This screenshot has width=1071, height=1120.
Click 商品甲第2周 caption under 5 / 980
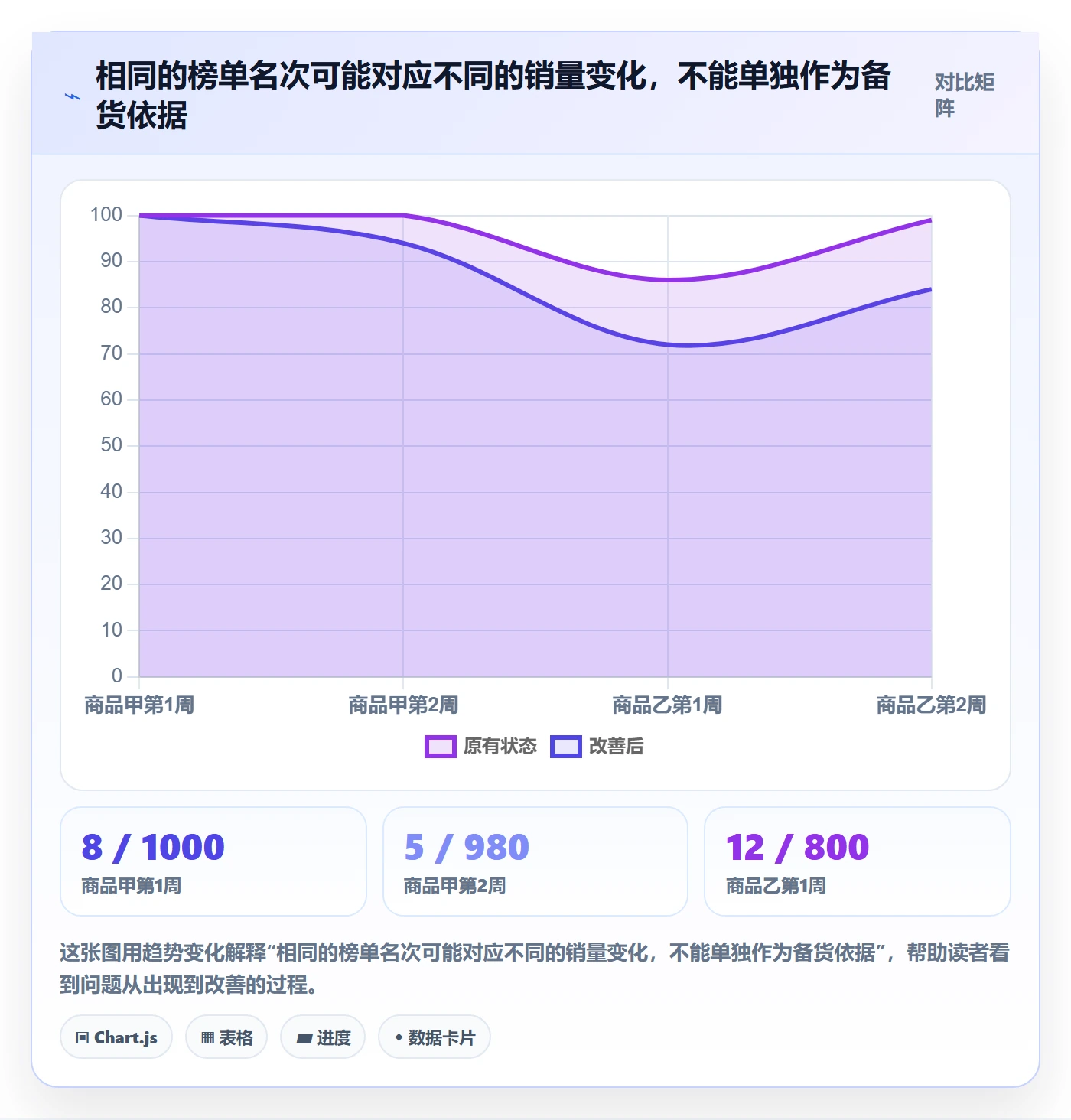pyautogui.click(x=454, y=886)
